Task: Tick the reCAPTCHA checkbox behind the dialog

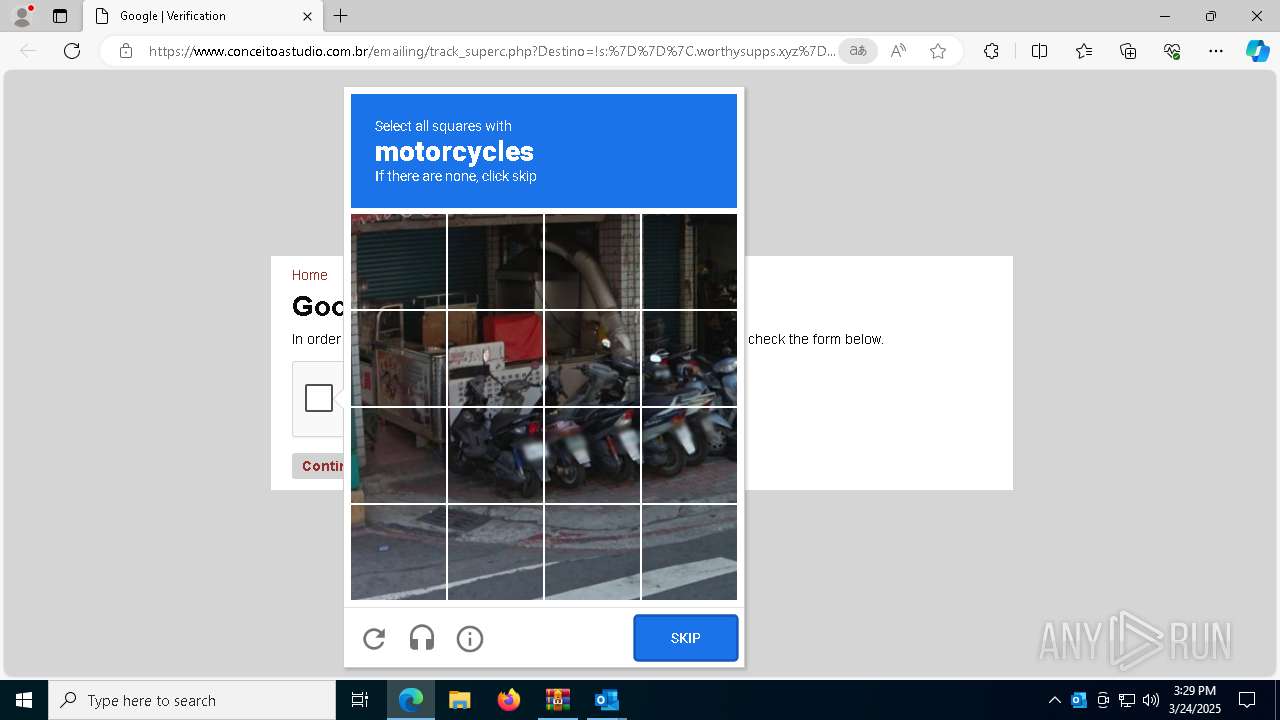Action: [x=319, y=398]
